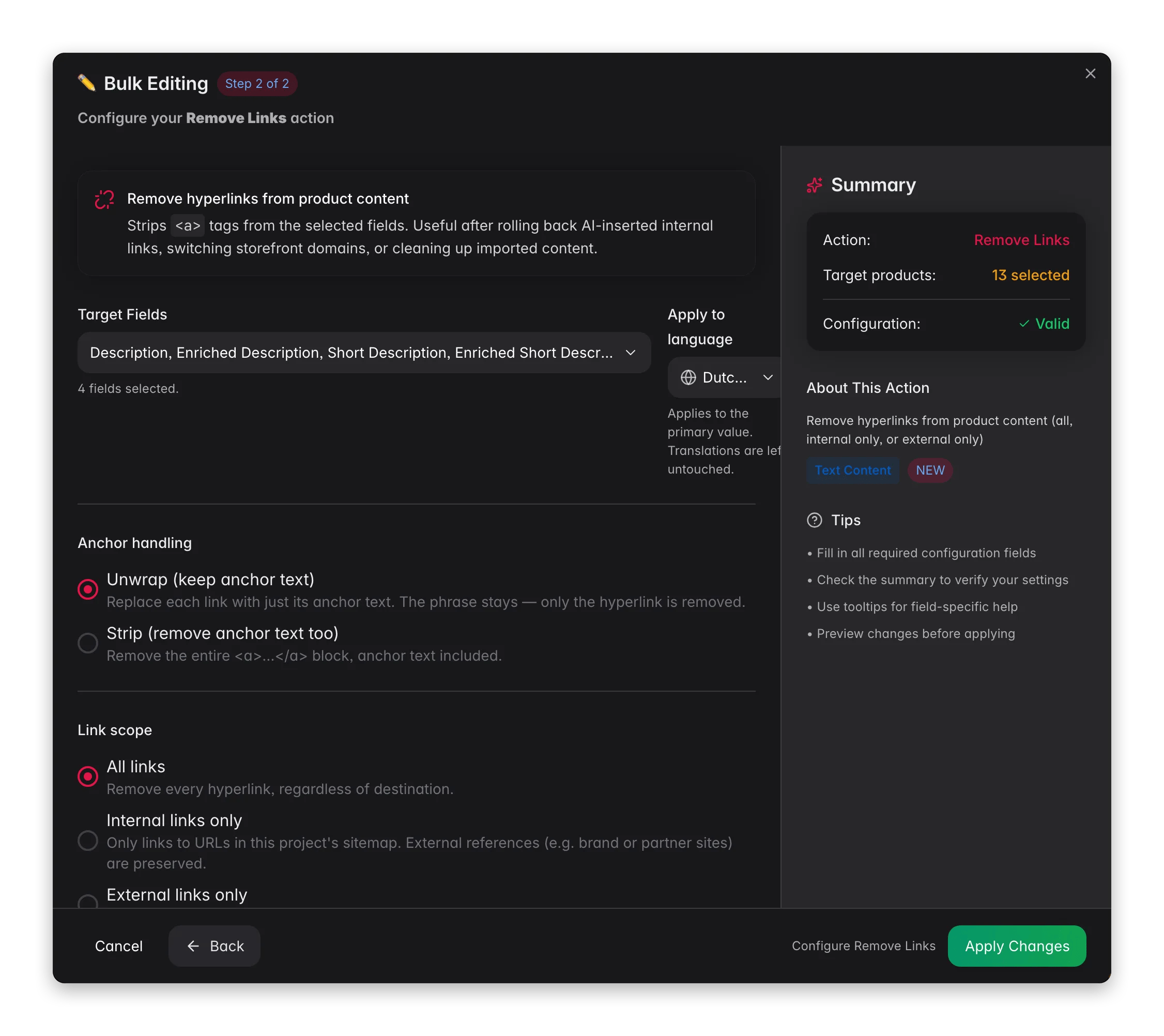Click the green checkmark beside Valid

tap(1024, 324)
